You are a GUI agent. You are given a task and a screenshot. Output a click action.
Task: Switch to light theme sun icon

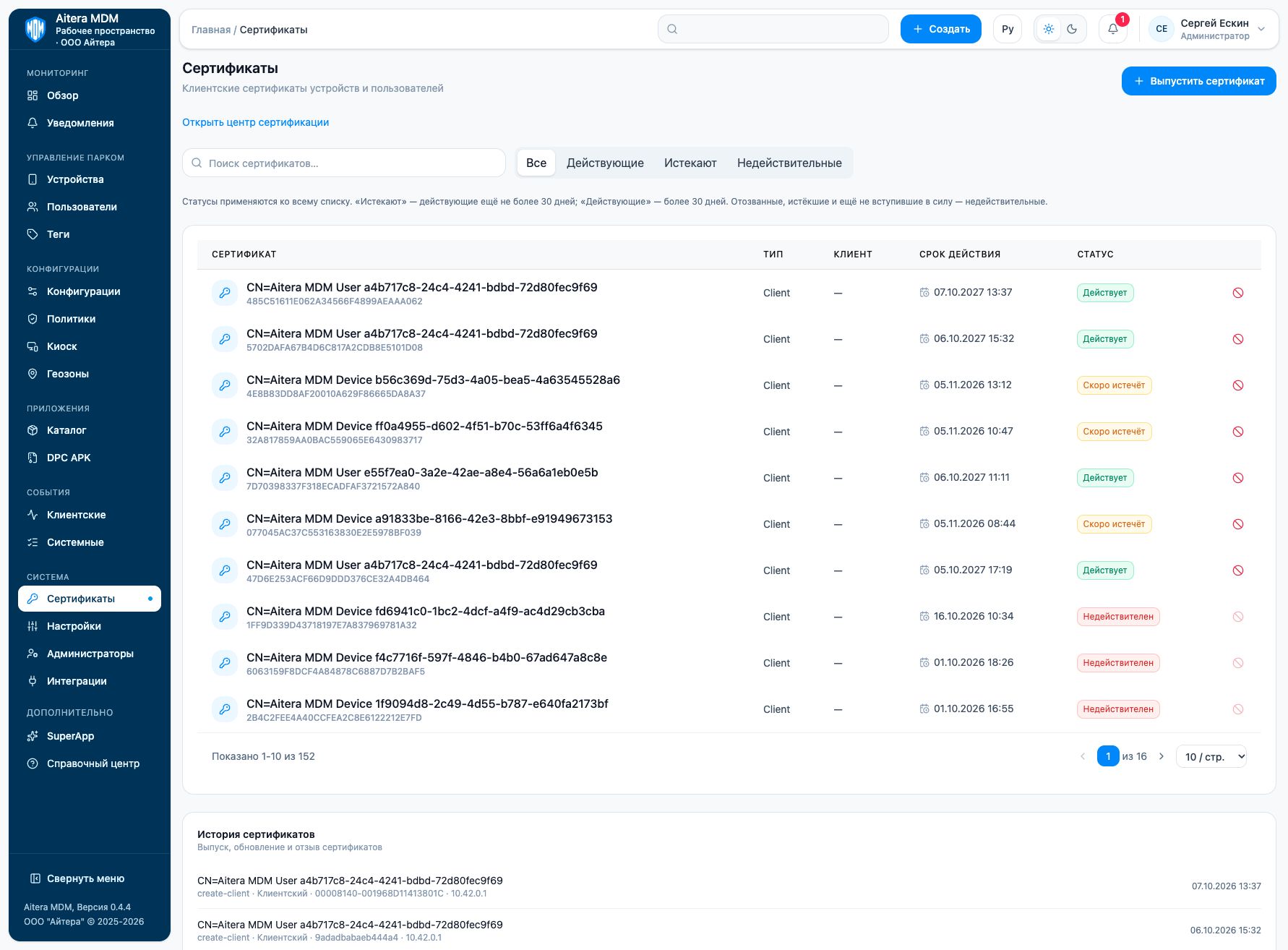coord(1049,29)
